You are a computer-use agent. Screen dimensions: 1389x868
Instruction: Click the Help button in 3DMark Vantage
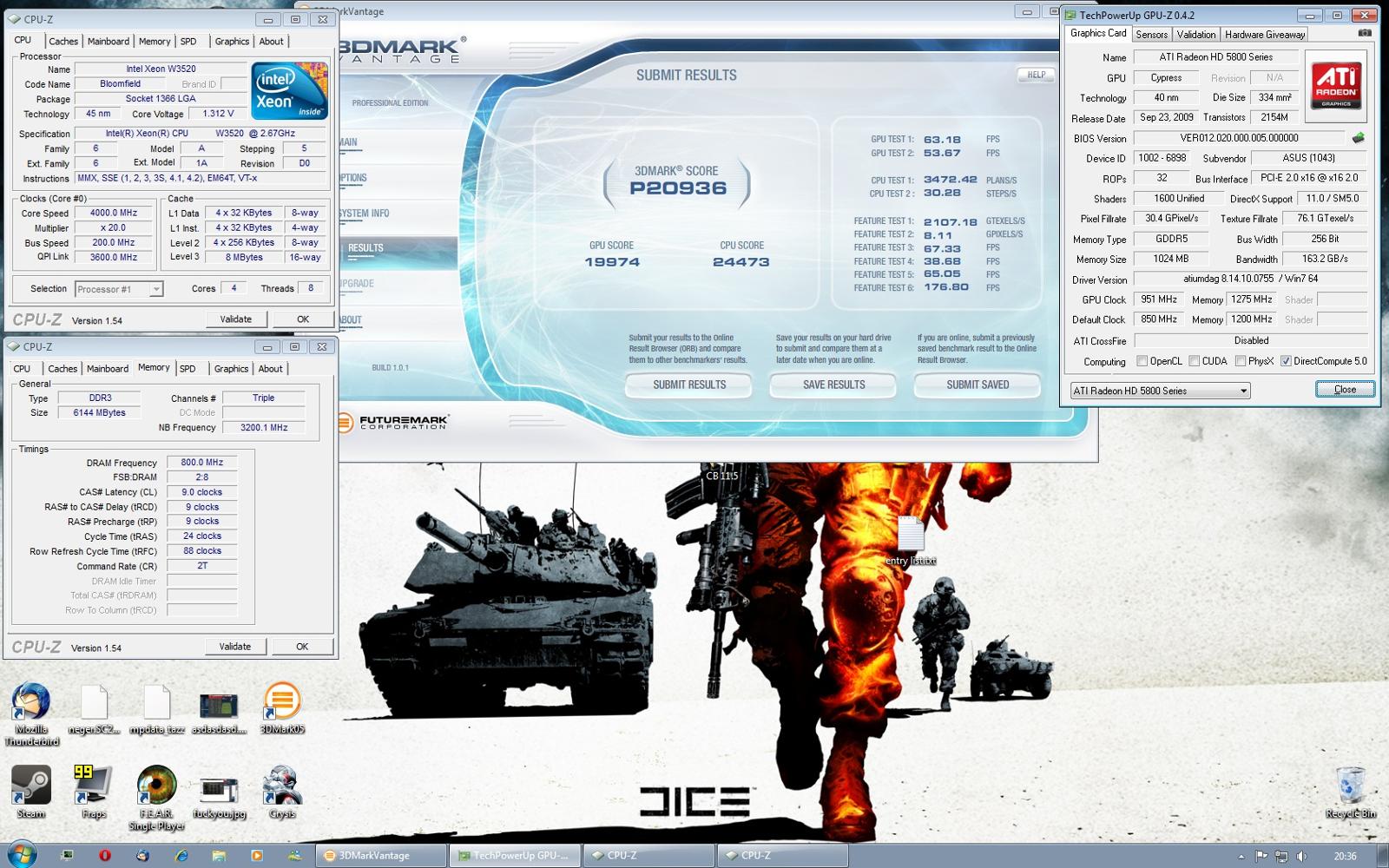point(1037,75)
